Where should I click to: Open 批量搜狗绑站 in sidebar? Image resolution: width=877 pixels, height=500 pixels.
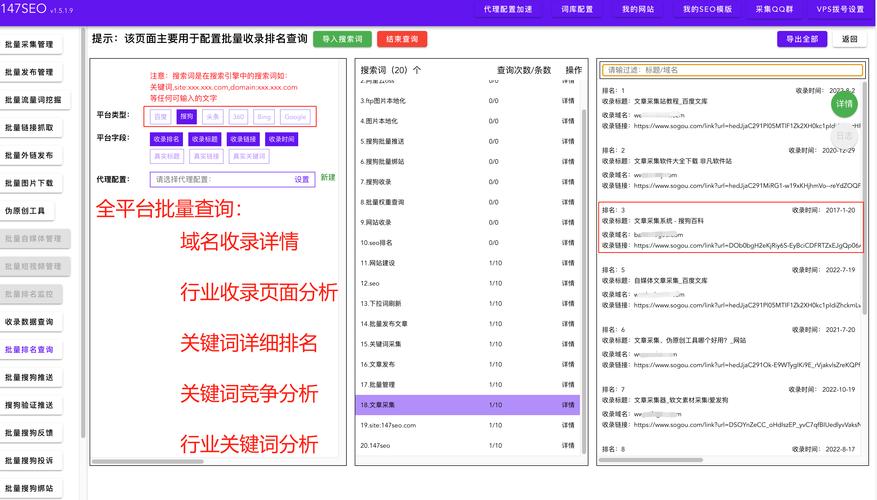coord(31,488)
